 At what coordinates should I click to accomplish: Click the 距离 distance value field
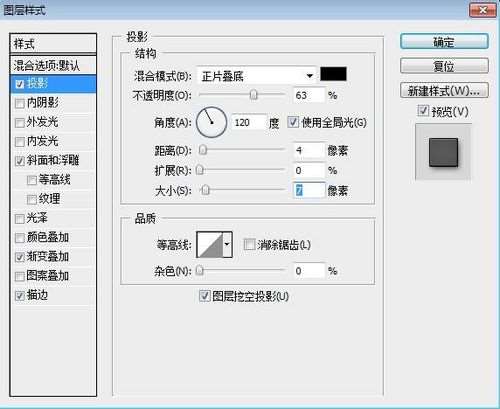[309, 151]
